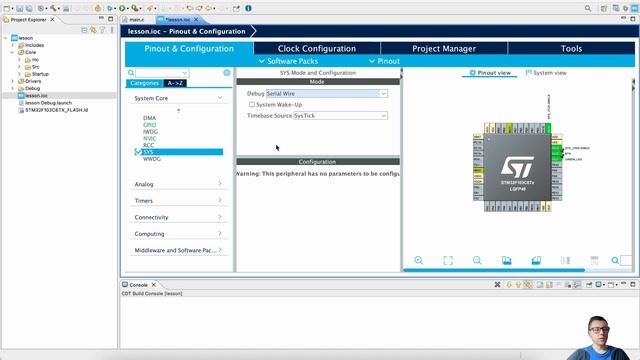Viewport: 640px width, 360px height.
Task: Expand the Drivers folder in tree
Action: [x=12, y=81]
